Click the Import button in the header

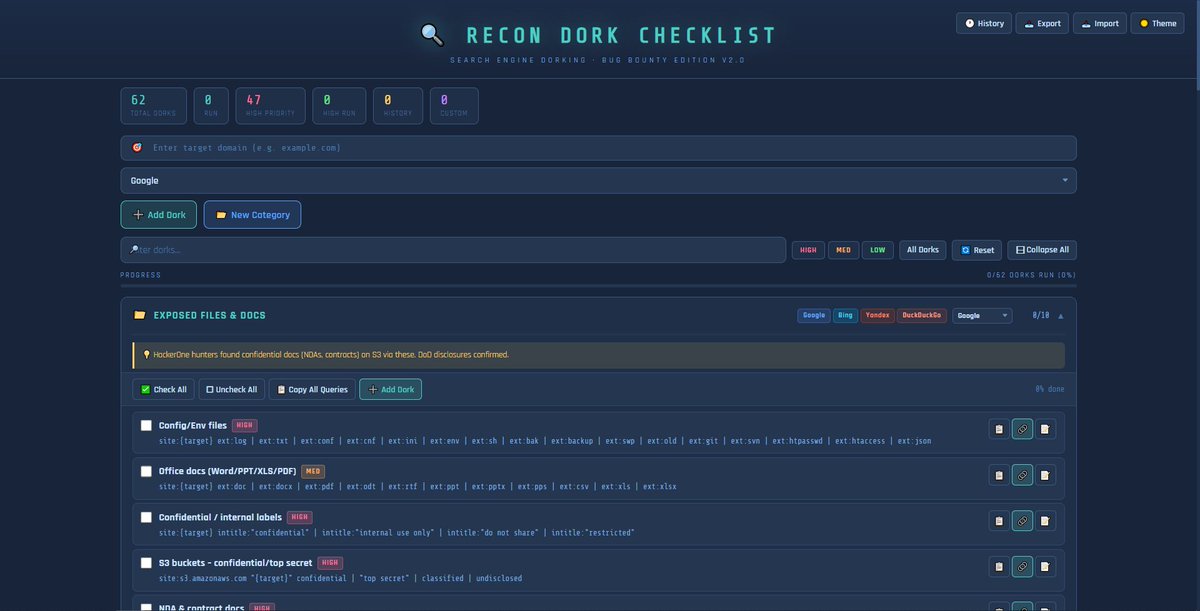pyautogui.click(x=1100, y=23)
